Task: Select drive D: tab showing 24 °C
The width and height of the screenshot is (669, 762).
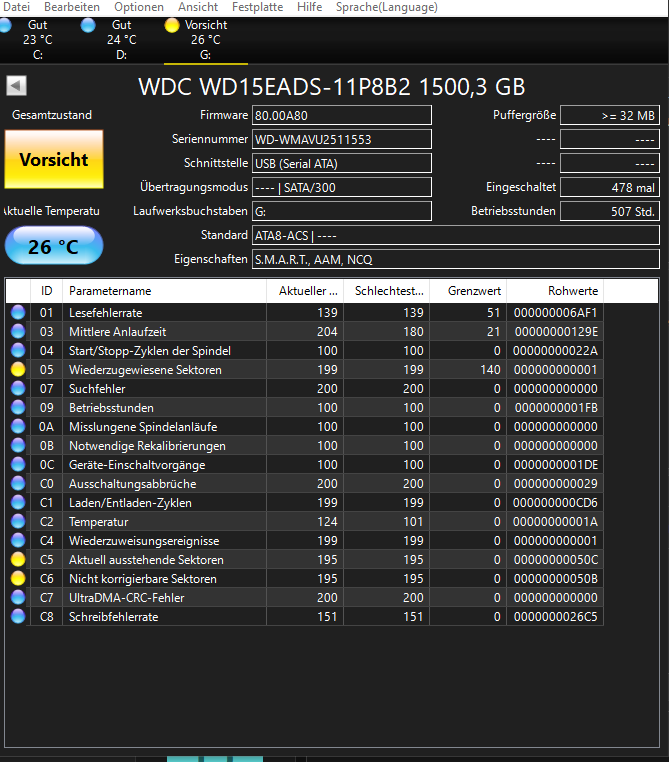Action: point(121,40)
